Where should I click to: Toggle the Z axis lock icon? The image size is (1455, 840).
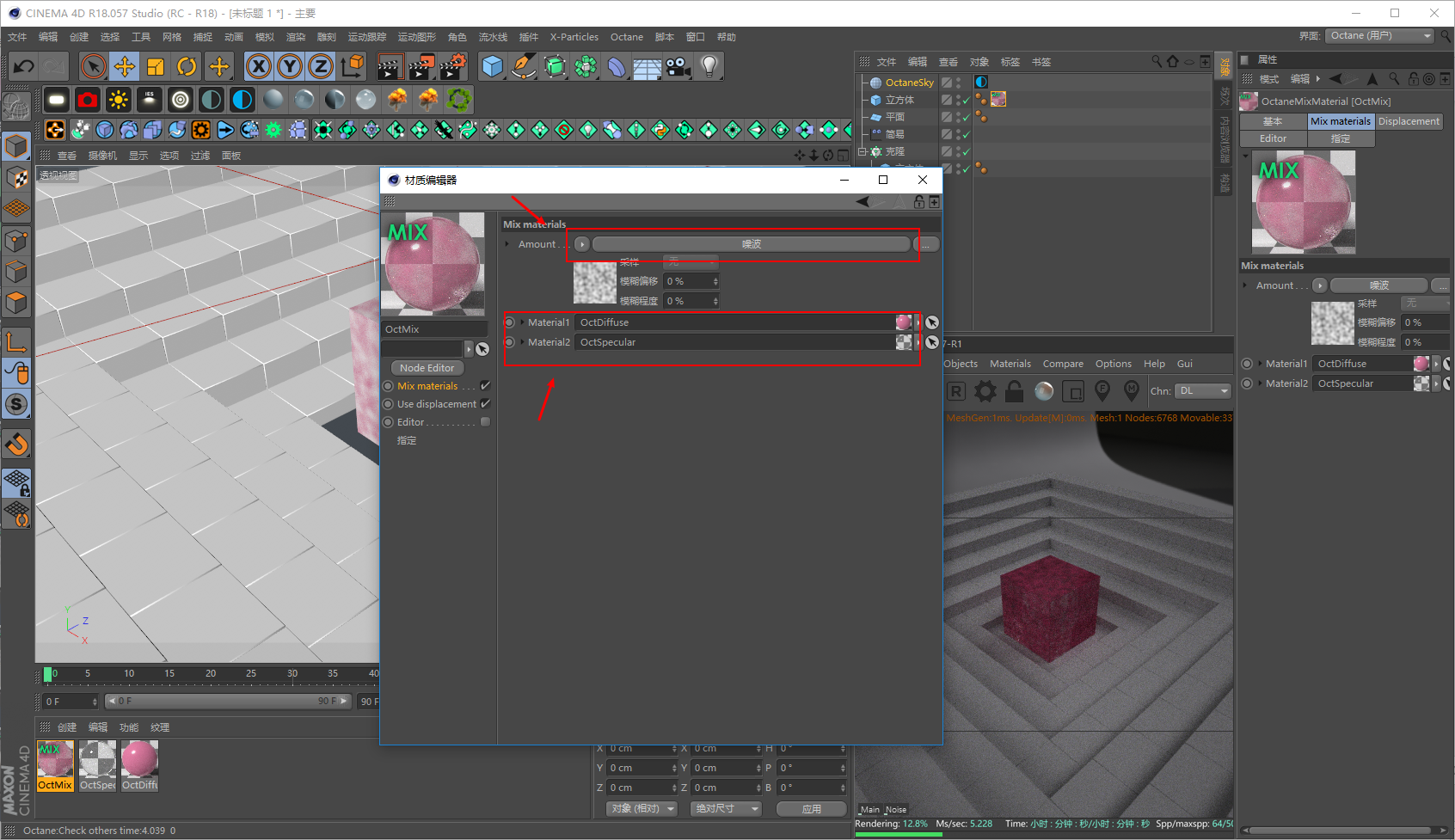(x=321, y=66)
